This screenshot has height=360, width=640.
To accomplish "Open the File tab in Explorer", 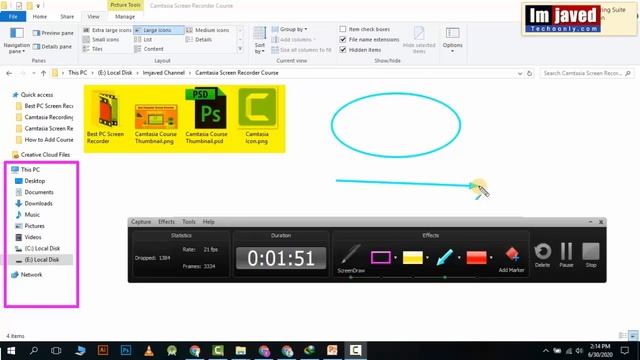I will point(13,17).
